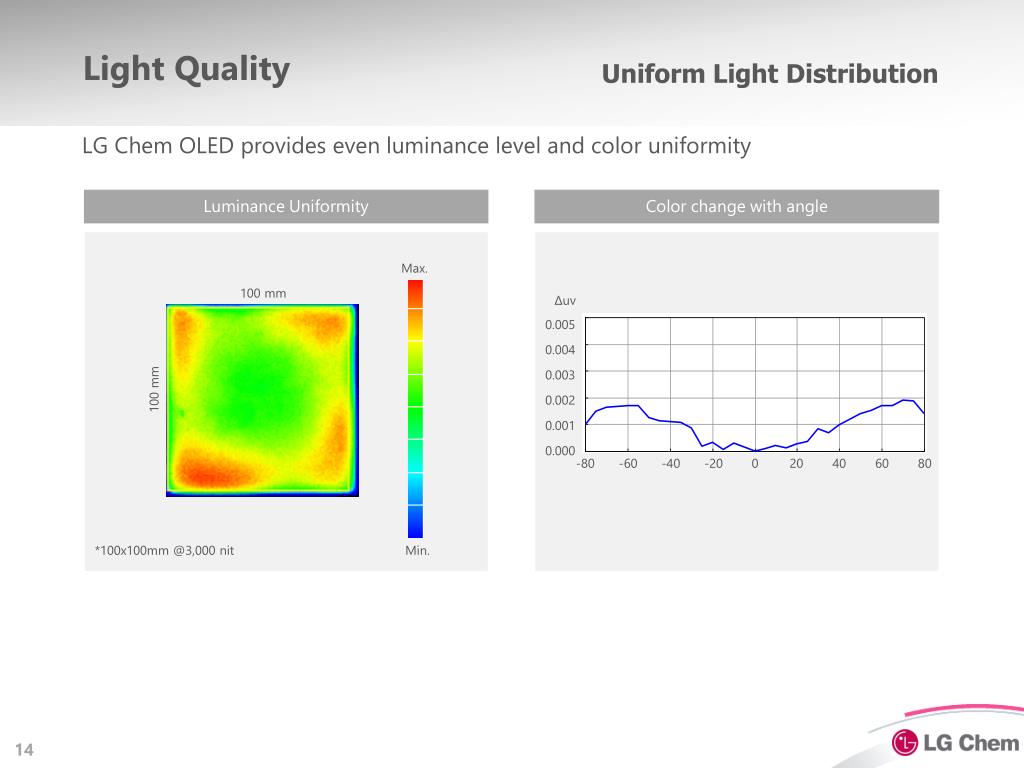The width and height of the screenshot is (1024, 768).
Task: Click the blue Δuv line chart
Action: coord(755,384)
